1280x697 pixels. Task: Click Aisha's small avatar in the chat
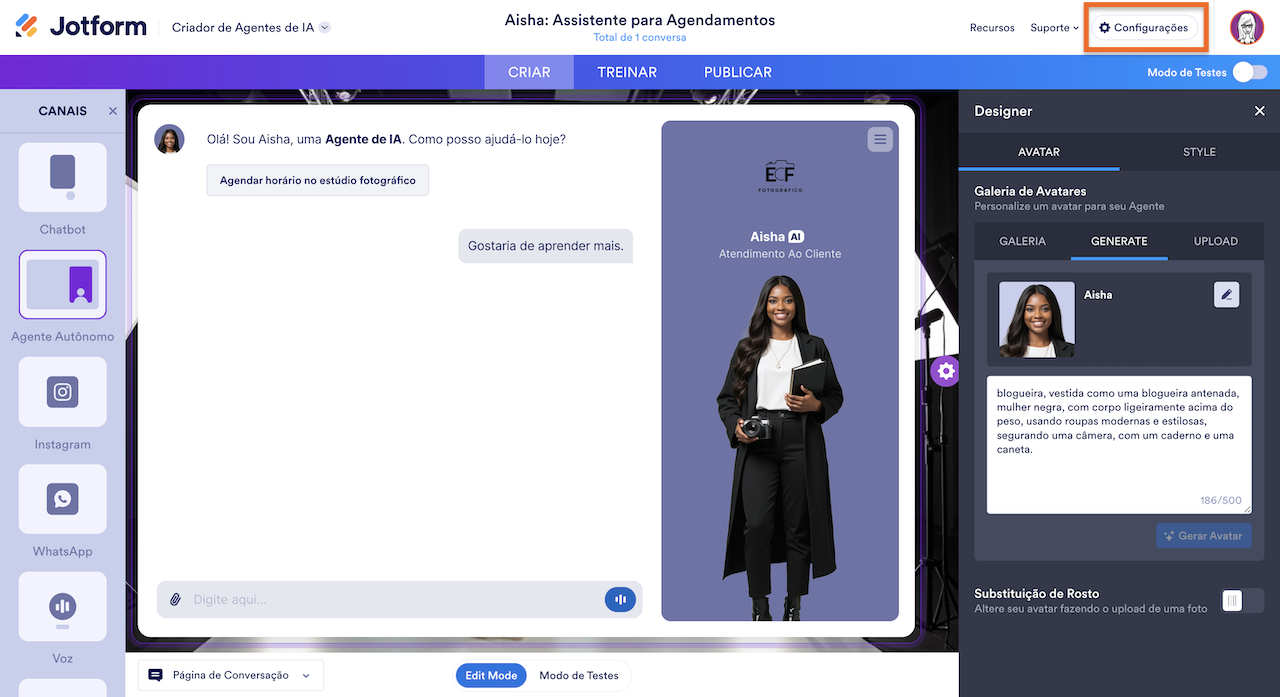tap(169, 139)
